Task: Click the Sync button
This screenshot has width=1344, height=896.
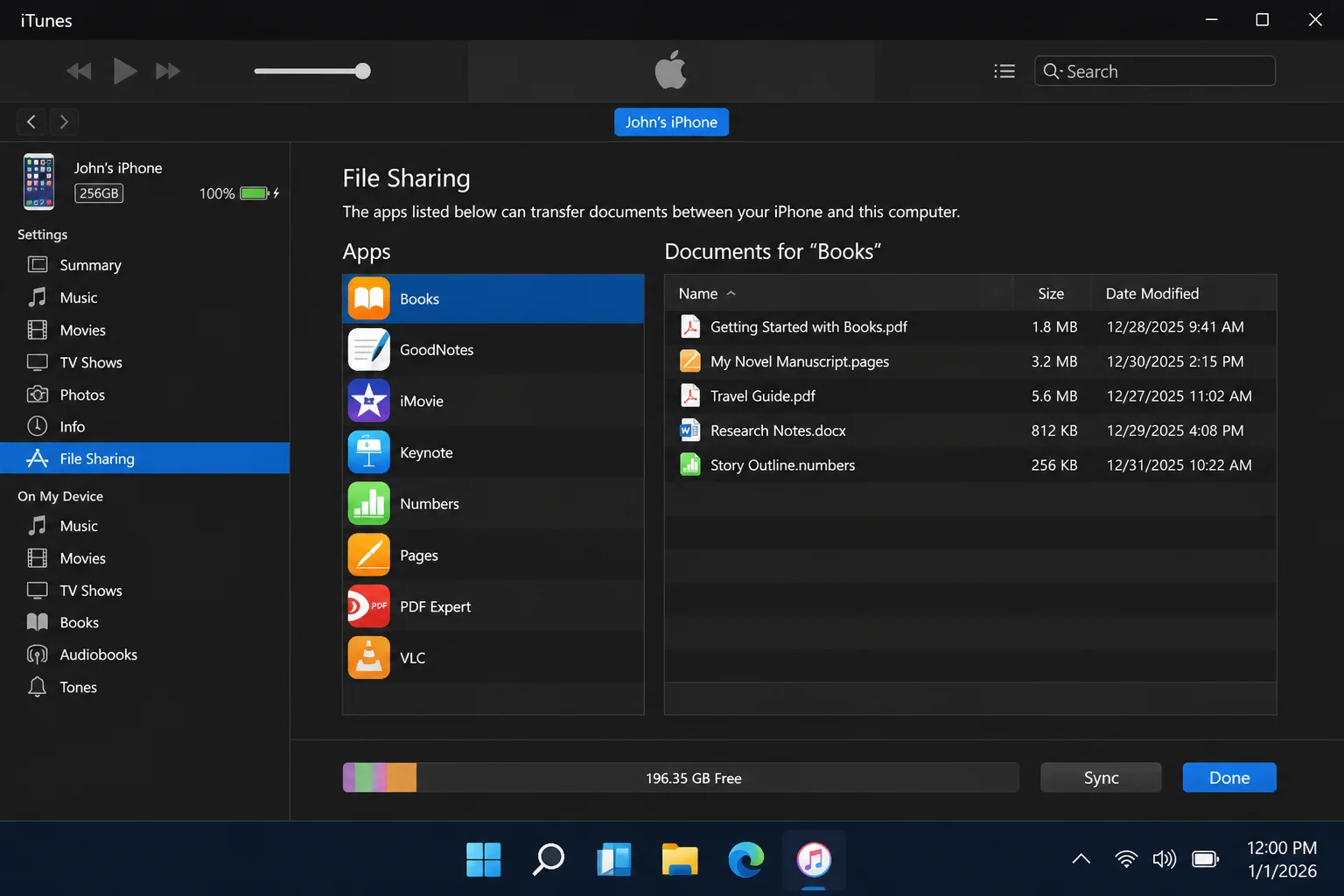Action: pos(1101,778)
